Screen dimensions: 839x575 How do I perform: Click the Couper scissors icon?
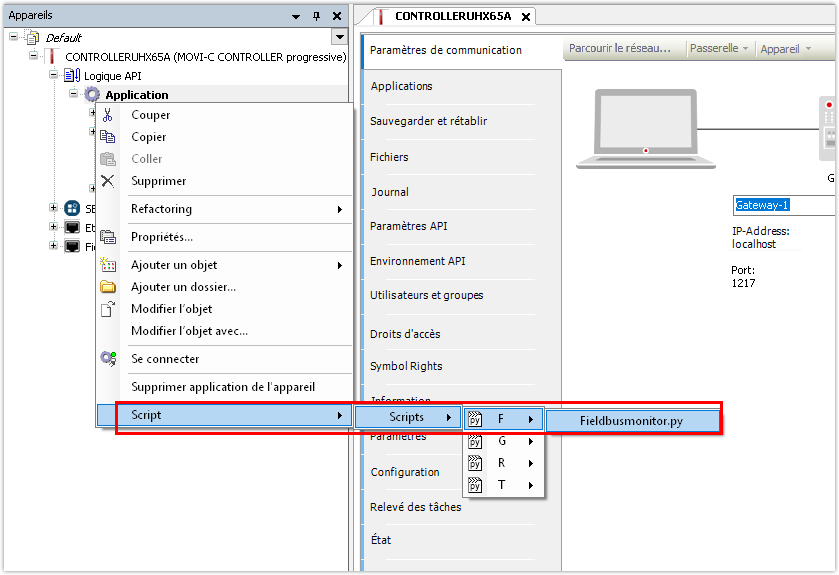pyautogui.click(x=108, y=115)
